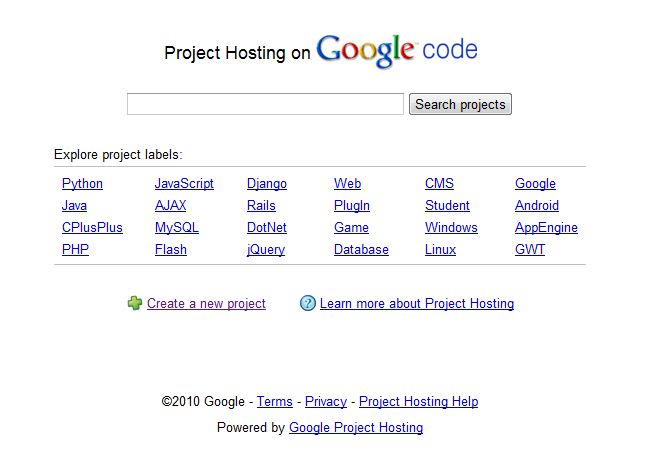Screen dimensions: 665x461
Task: Click the CPlusPlus label link
Action: (x=92, y=228)
